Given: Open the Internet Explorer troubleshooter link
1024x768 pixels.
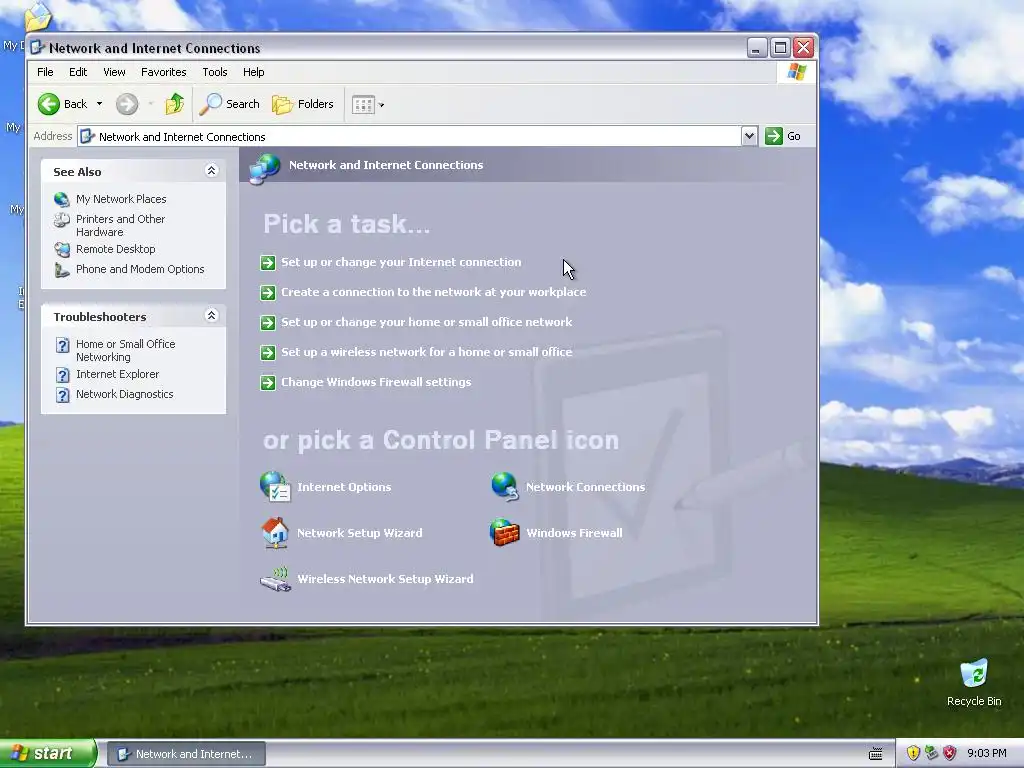Looking at the screenshot, I should click(118, 374).
